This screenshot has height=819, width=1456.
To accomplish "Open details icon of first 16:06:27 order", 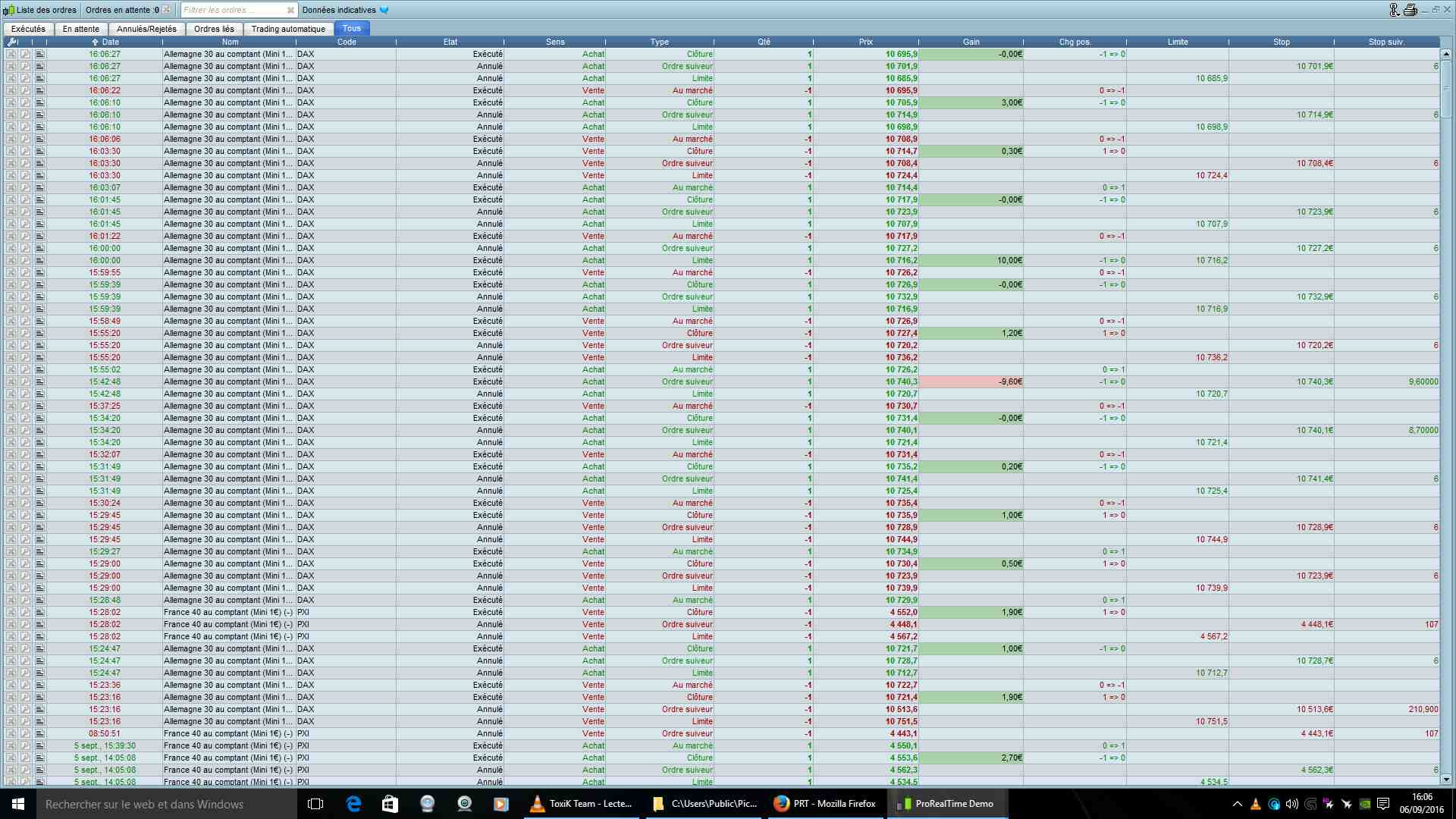I will pos(39,54).
